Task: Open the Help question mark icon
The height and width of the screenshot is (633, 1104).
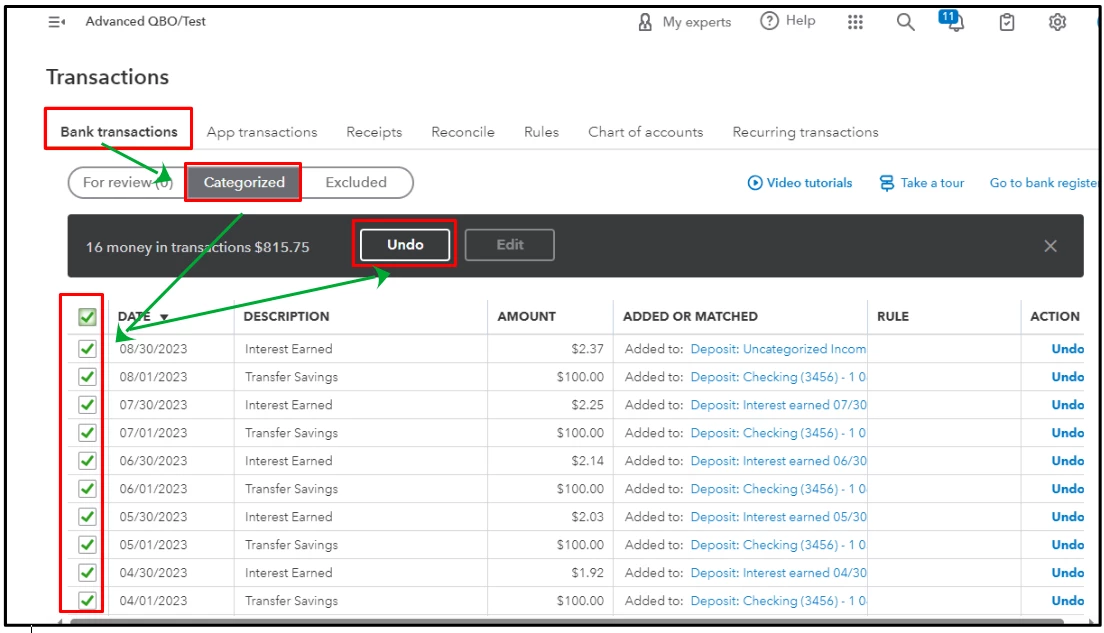Action: (x=770, y=21)
